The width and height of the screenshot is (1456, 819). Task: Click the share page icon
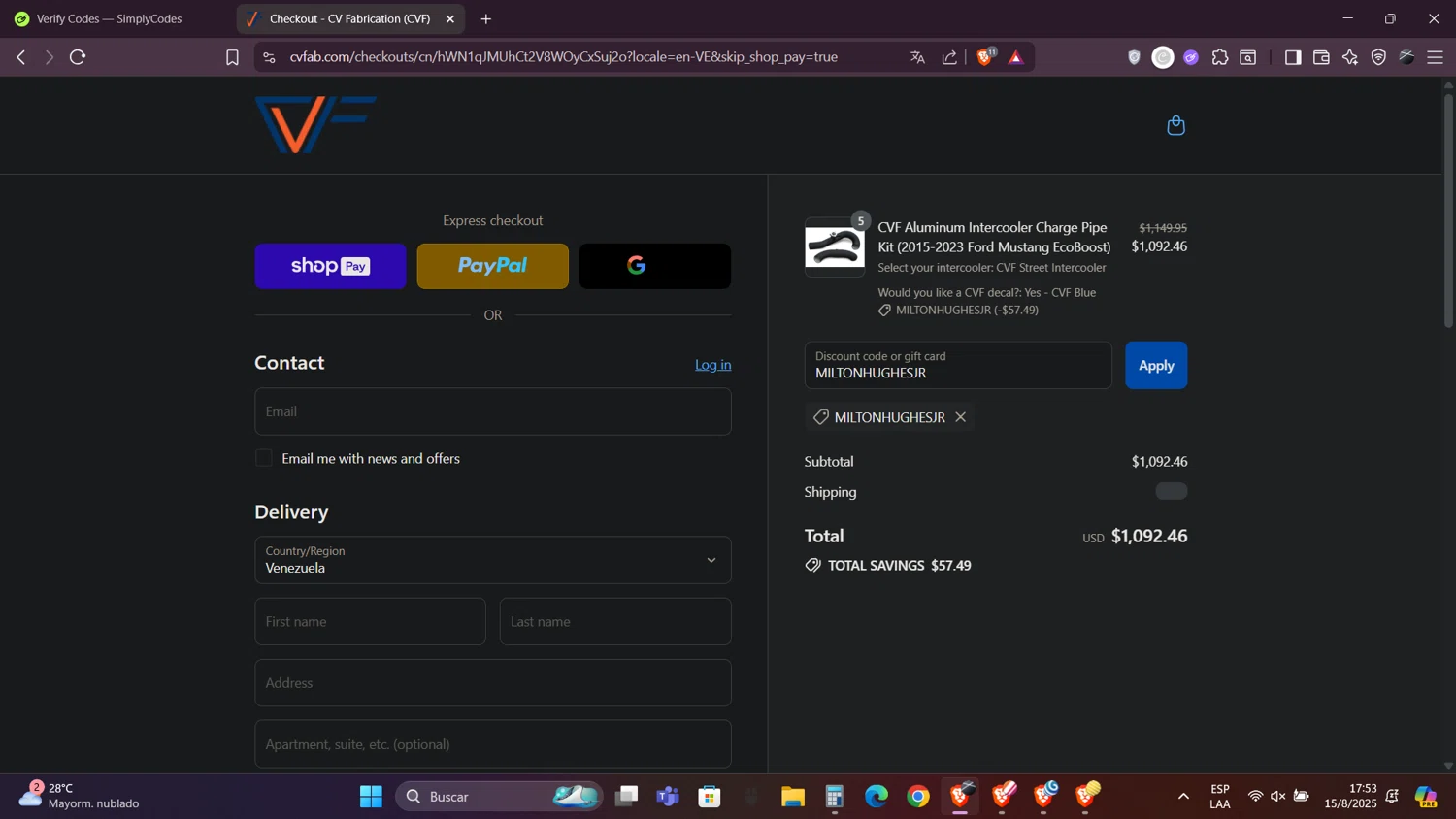tap(949, 57)
